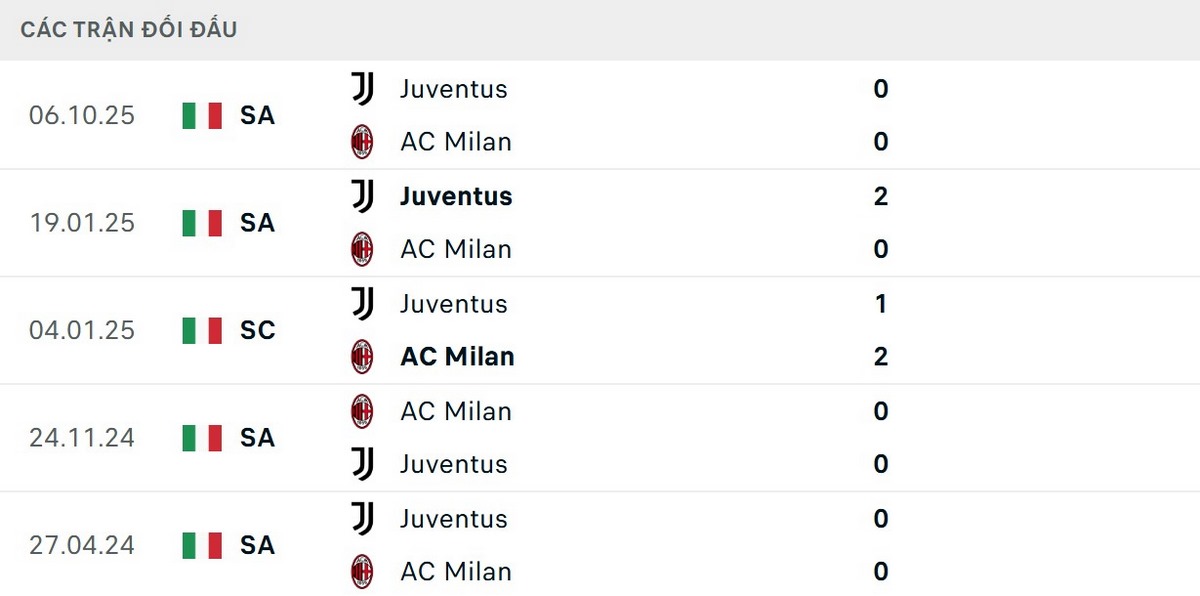Click the CÁC TRẬN ĐỐI ĐẦU header

click(129, 30)
